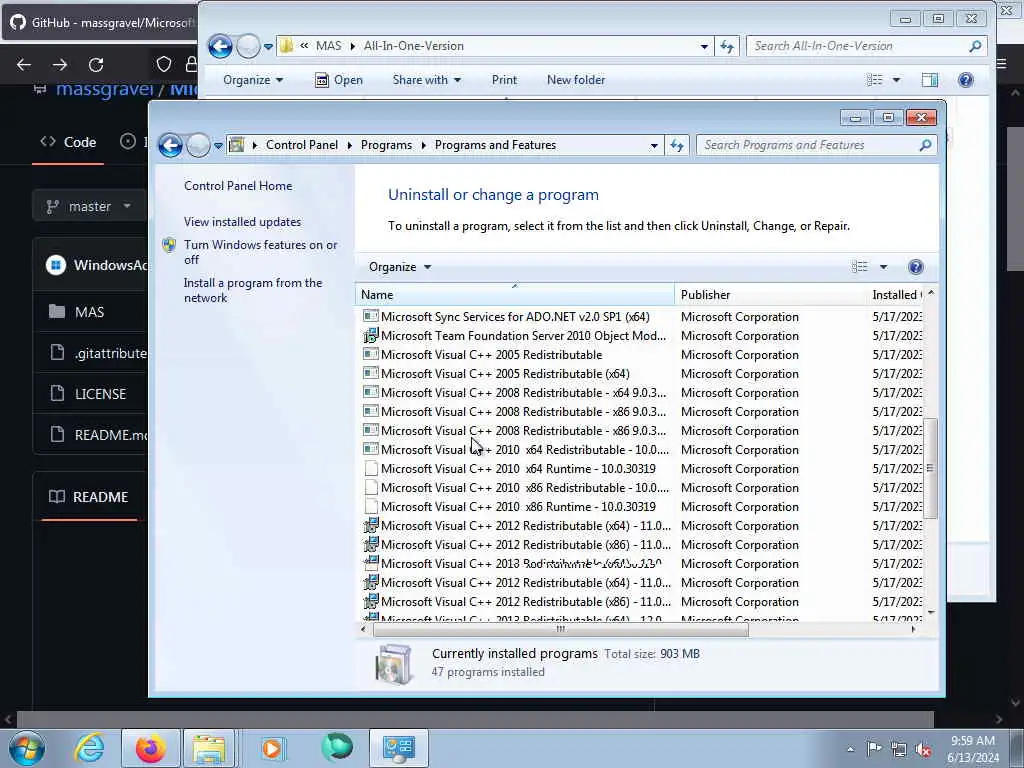The image size is (1024, 768).
Task: Open Share with dropdown in explorer window
Action: (426, 80)
